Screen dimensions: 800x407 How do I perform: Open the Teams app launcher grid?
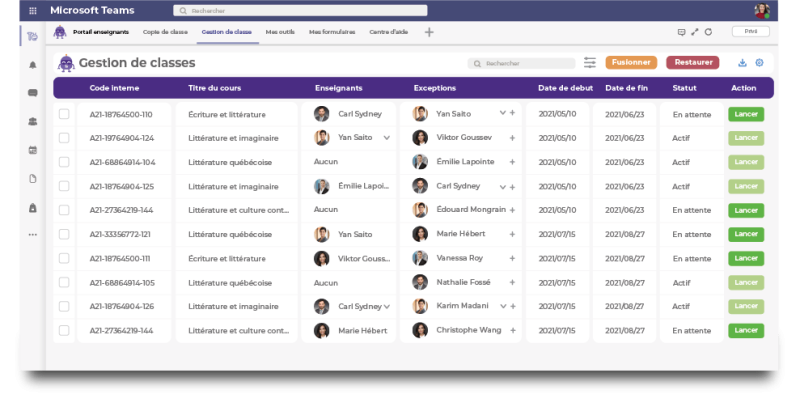click(x=32, y=11)
